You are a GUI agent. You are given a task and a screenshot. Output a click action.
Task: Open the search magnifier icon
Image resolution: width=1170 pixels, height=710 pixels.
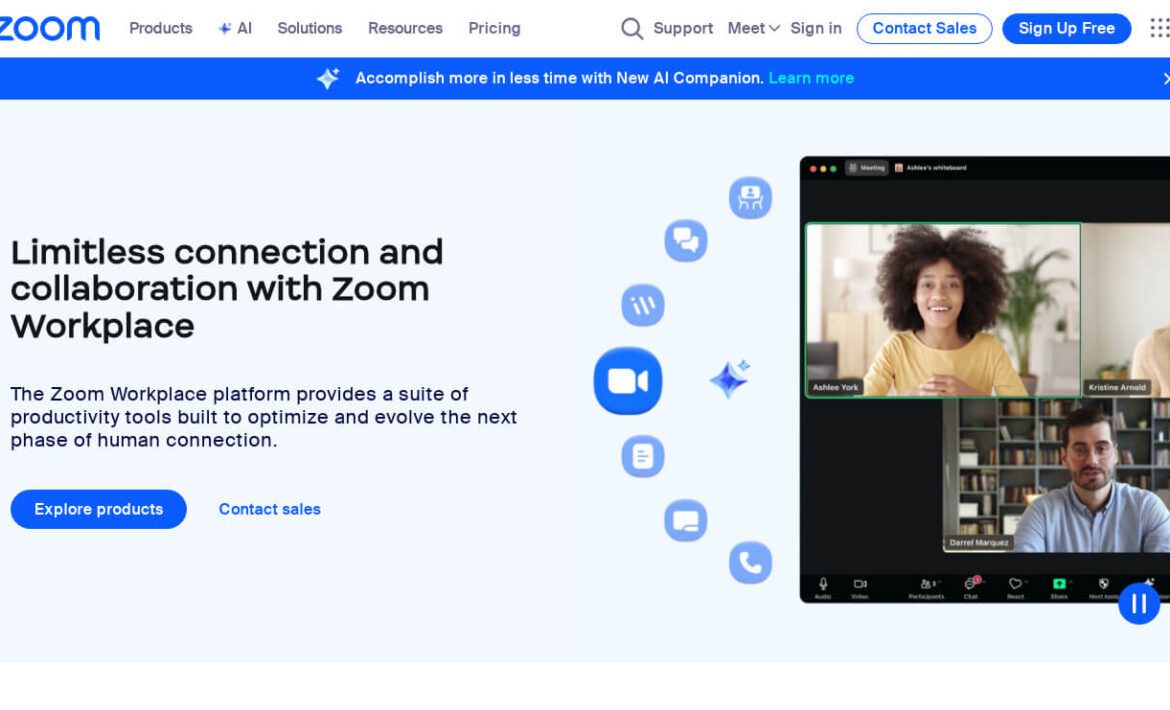(631, 28)
